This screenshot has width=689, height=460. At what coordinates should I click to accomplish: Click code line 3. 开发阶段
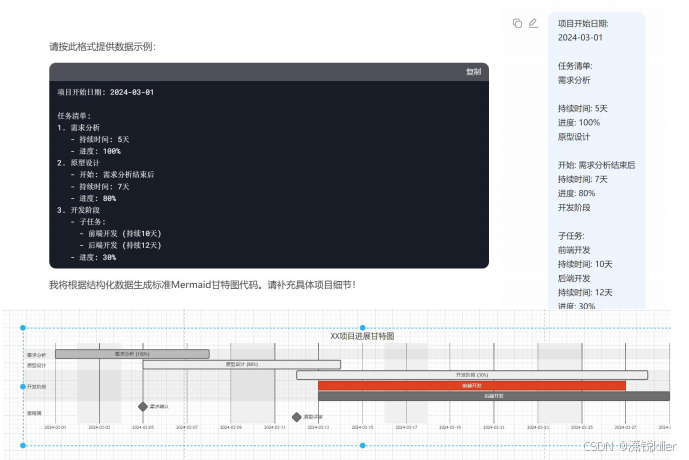[79, 210]
